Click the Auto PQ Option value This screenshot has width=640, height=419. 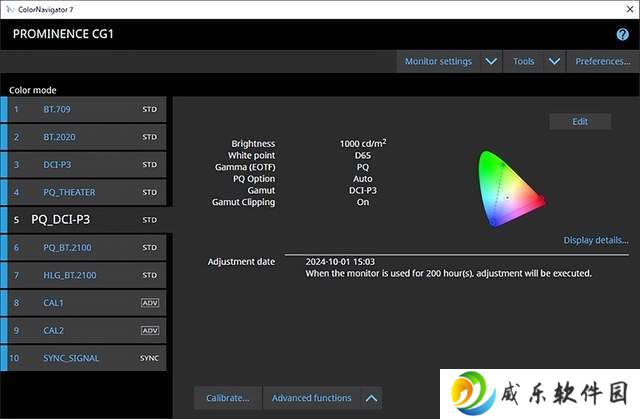point(363,179)
